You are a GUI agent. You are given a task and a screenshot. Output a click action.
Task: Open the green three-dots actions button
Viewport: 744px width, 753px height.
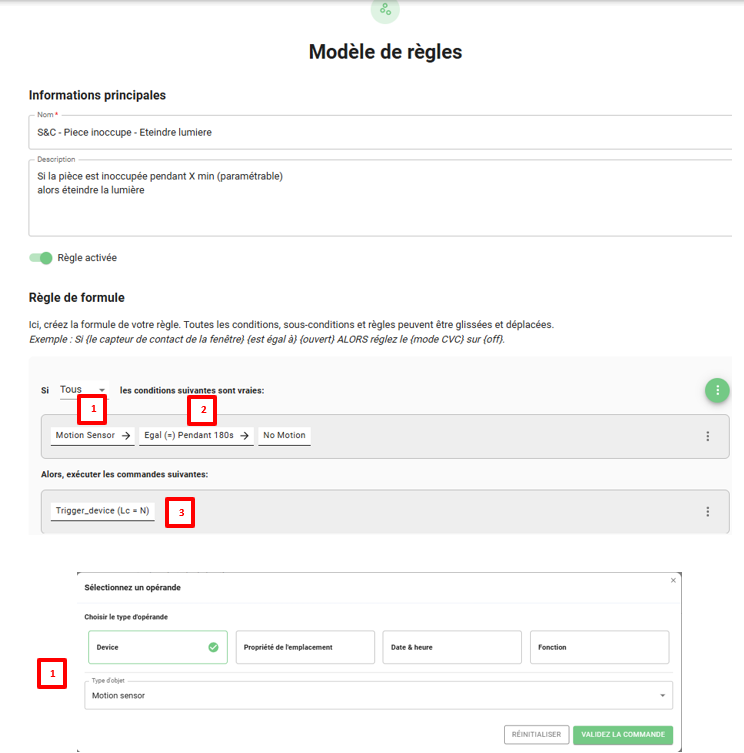pos(717,390)
